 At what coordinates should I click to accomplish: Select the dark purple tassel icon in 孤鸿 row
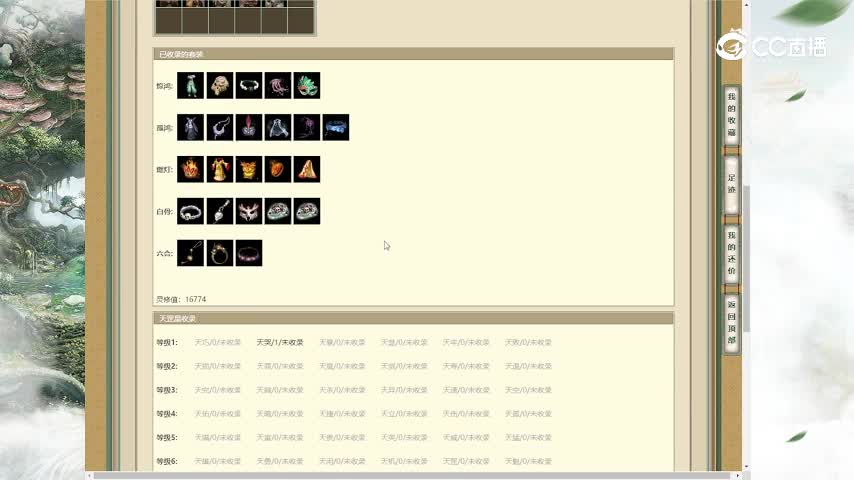[307, 127]
